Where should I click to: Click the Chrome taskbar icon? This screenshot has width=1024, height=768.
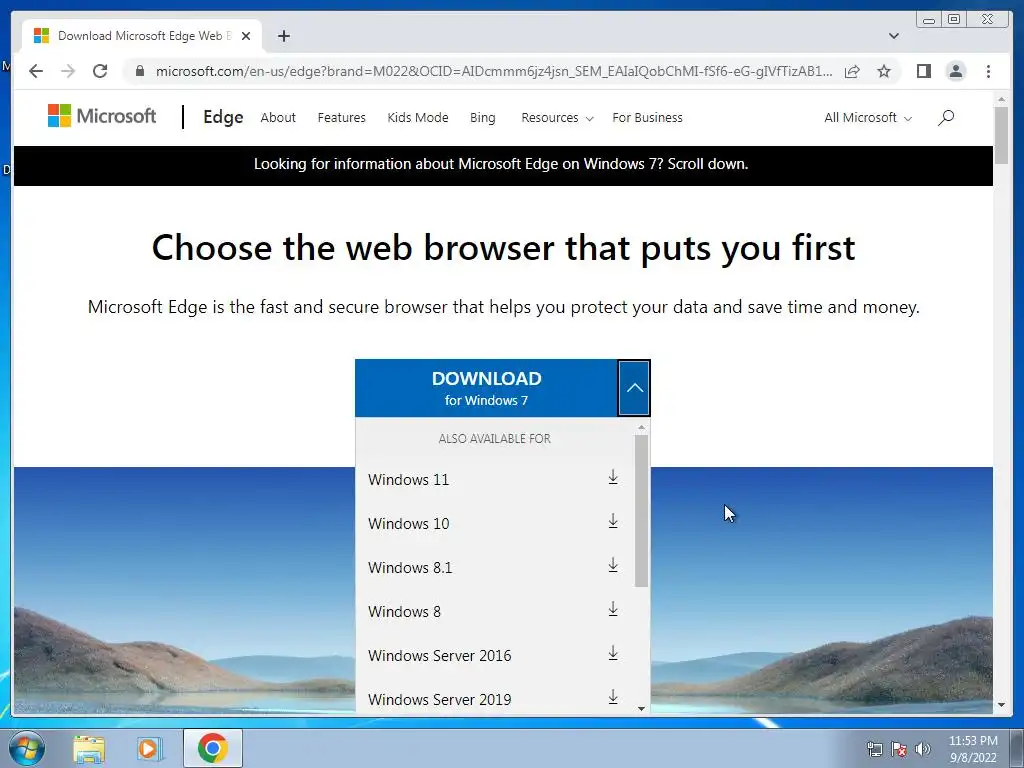pyautogui.click(x=213, y=748)
